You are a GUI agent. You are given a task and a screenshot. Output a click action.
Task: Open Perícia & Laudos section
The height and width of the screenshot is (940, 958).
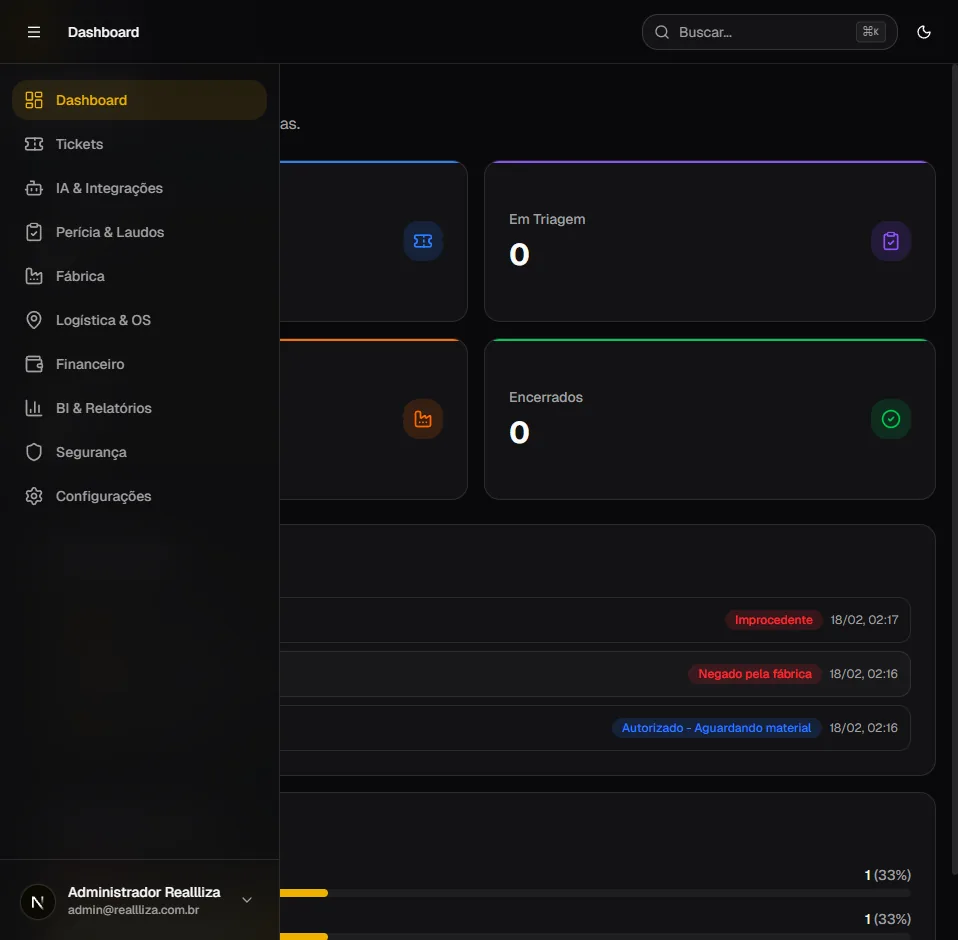coord(139,232)
